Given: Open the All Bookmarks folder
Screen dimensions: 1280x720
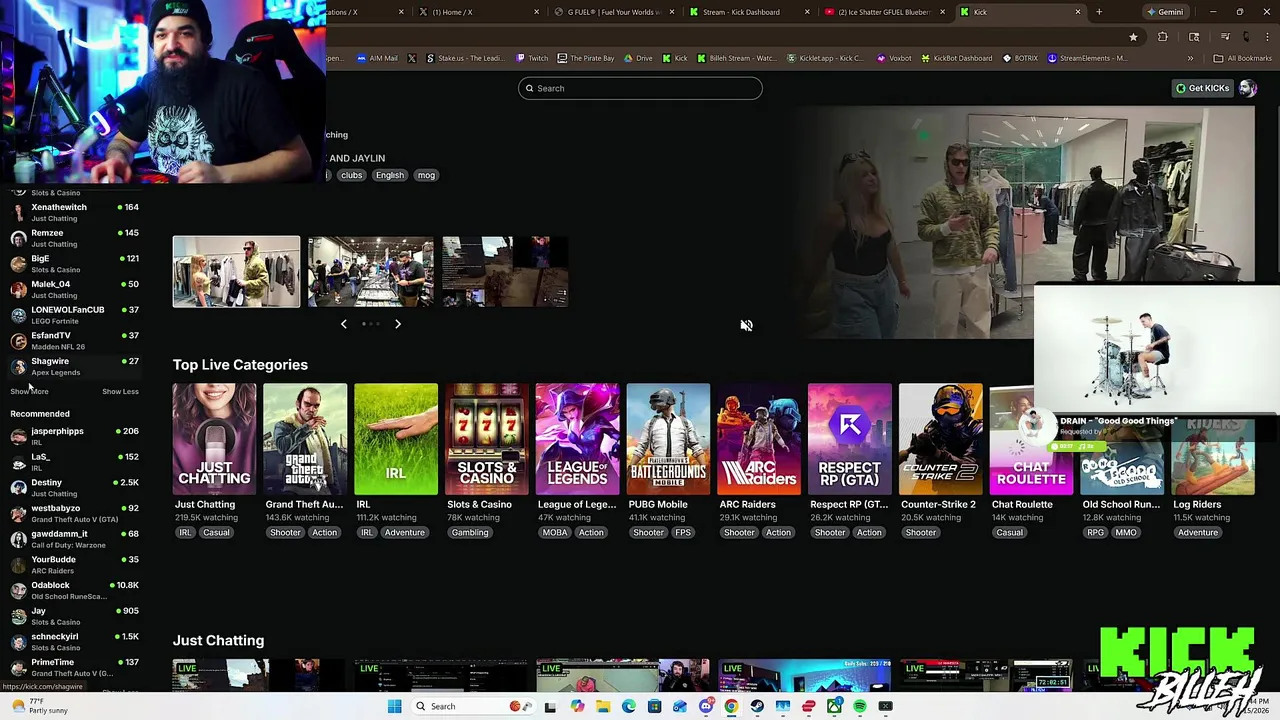Looking at the screenshot, I should (x=1243, y=58).
